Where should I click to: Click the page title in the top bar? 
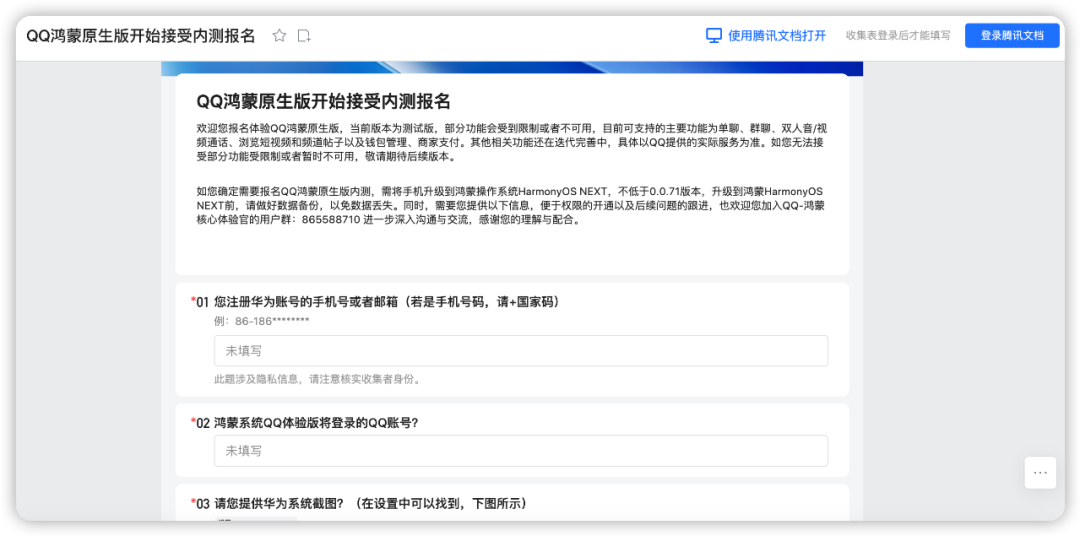(141, 36)
